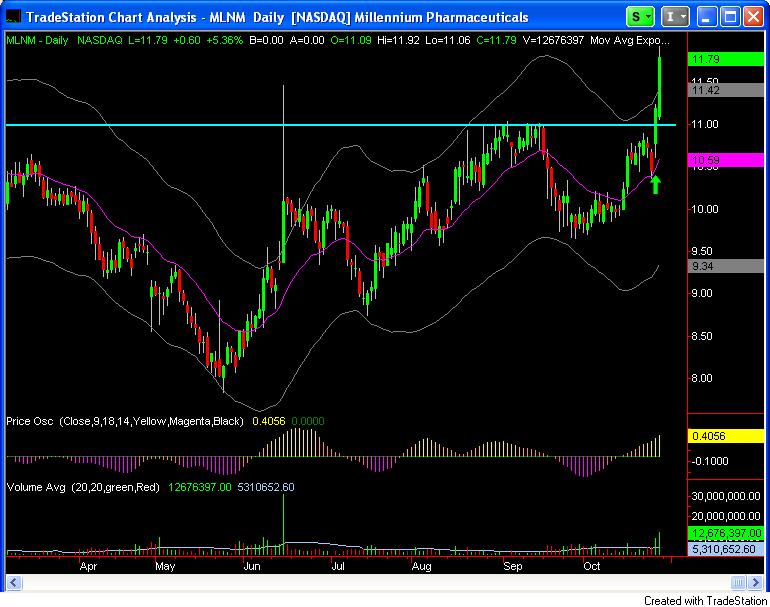The image size is (770, 607).
Task: Click the green 11.79 last price label
Action: [x=726, y=59]
